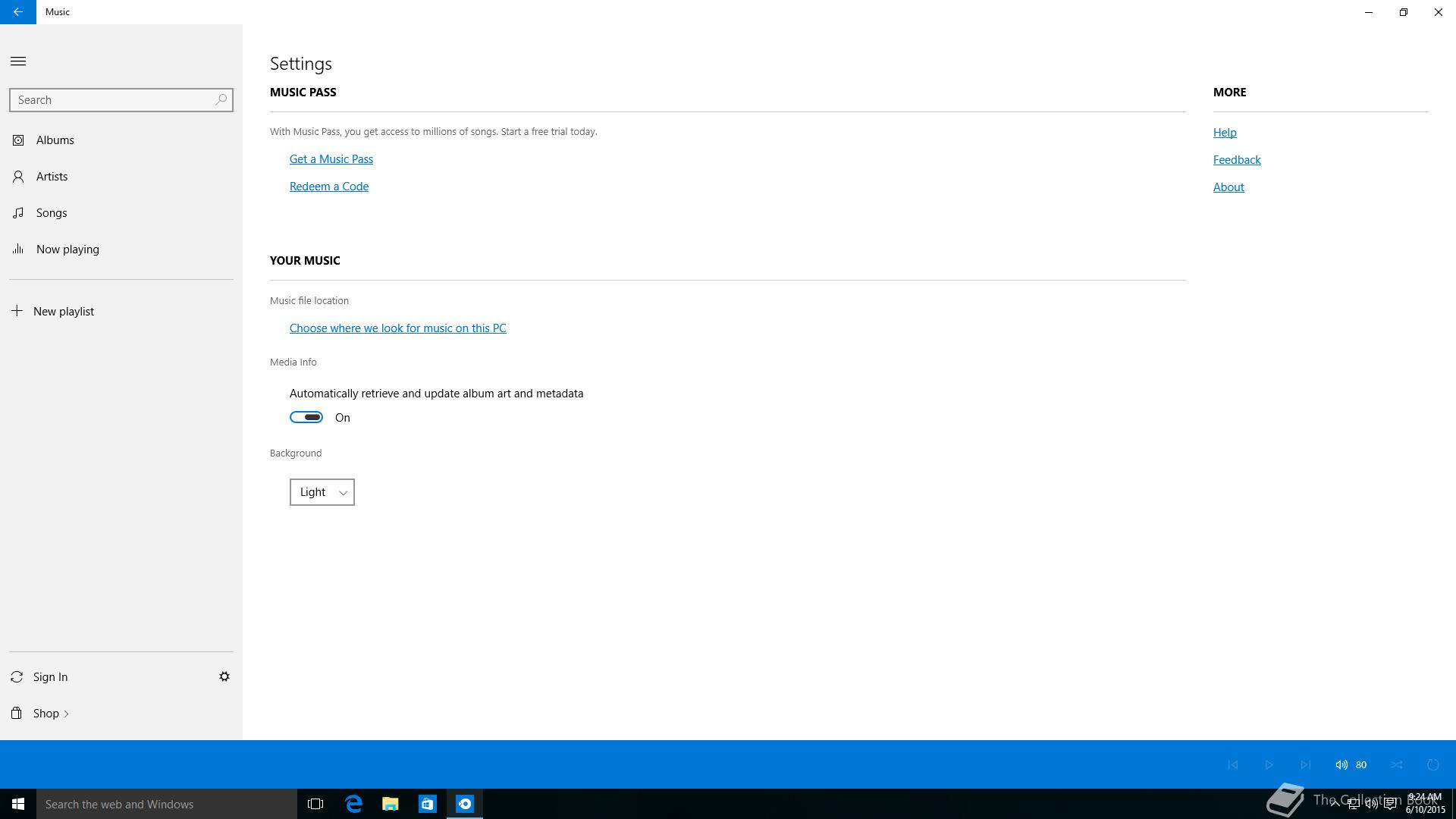The image size is (1456, 819).
Task: Open the hamburger navigation menu
Action: click(18, 61)
